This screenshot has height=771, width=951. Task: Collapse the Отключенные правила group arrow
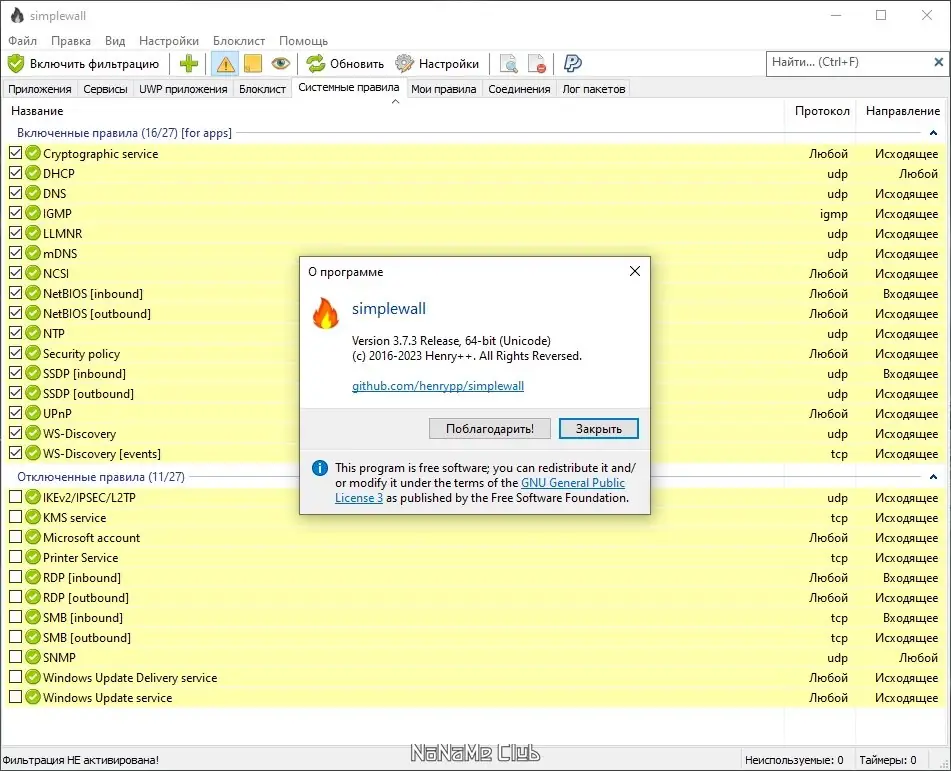pos(933,477)
